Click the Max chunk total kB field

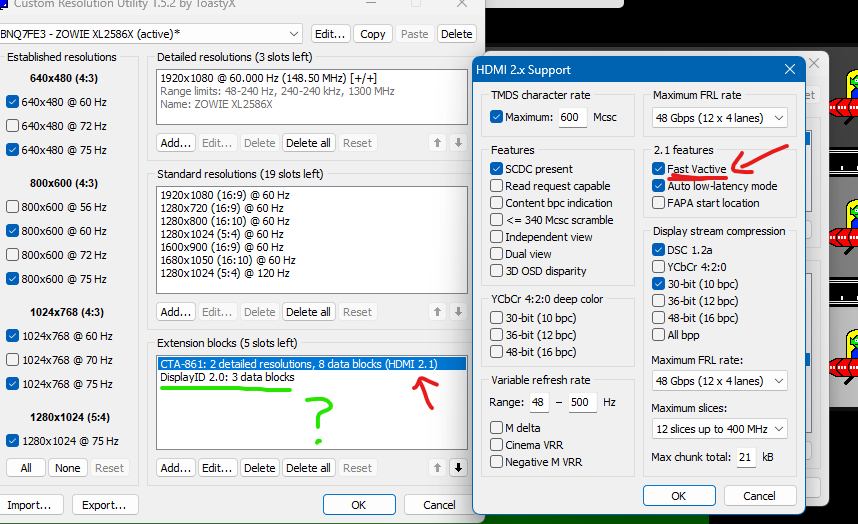746,458
